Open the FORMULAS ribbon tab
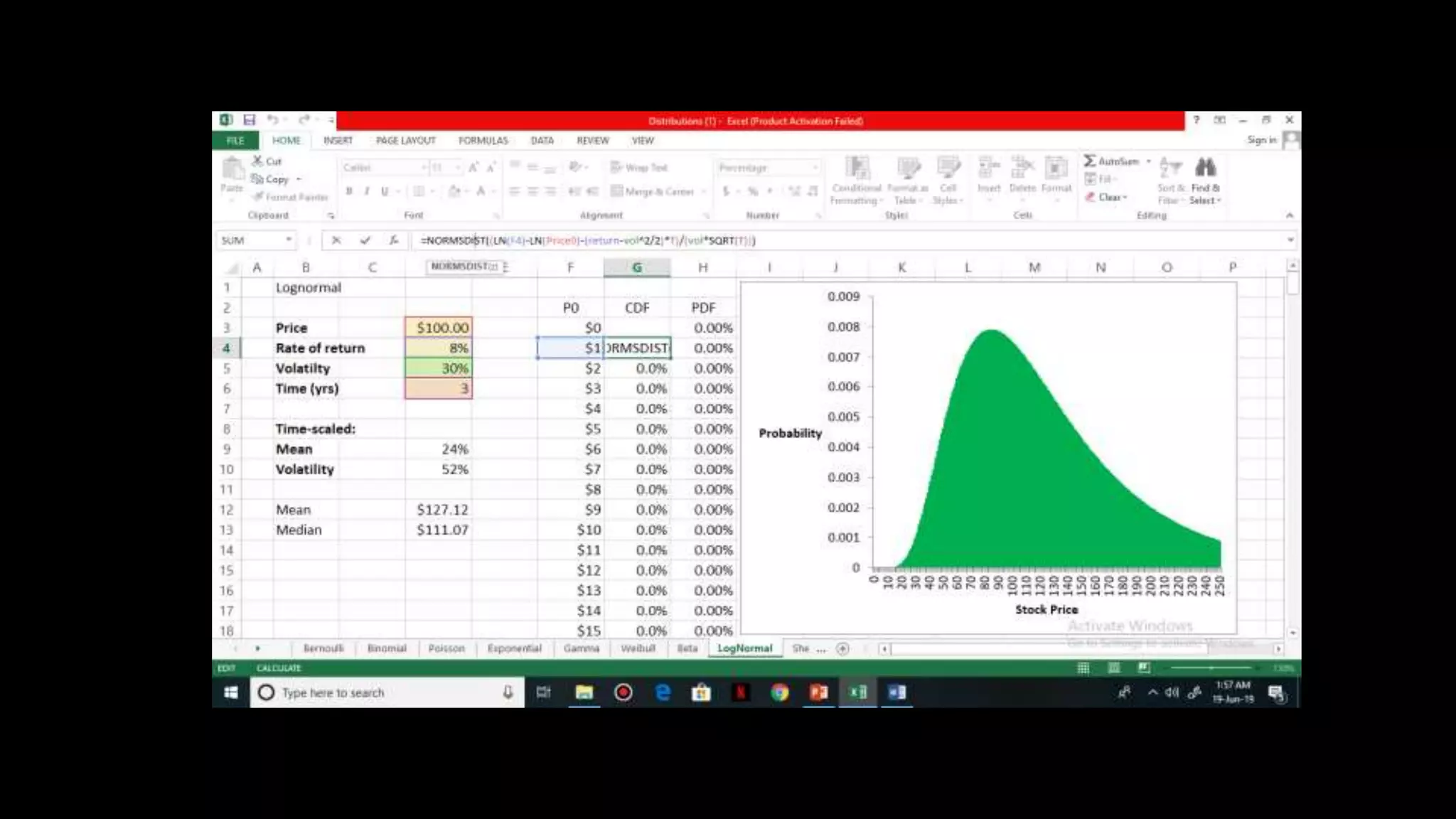Screen dimensions: 1456x819 coord(483,141)
